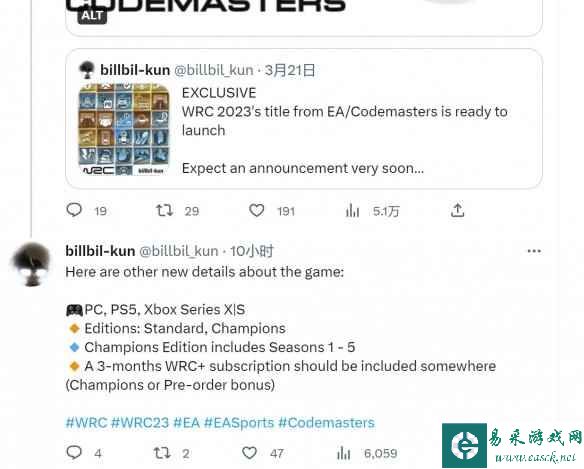
Task: Retweet the new details tweet
Action: pos(162,453)
